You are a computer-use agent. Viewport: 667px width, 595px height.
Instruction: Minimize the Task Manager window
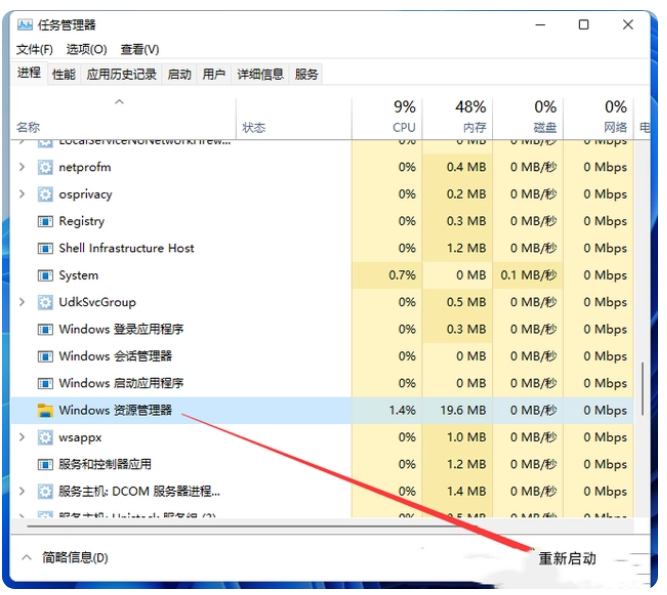[541, 25]
